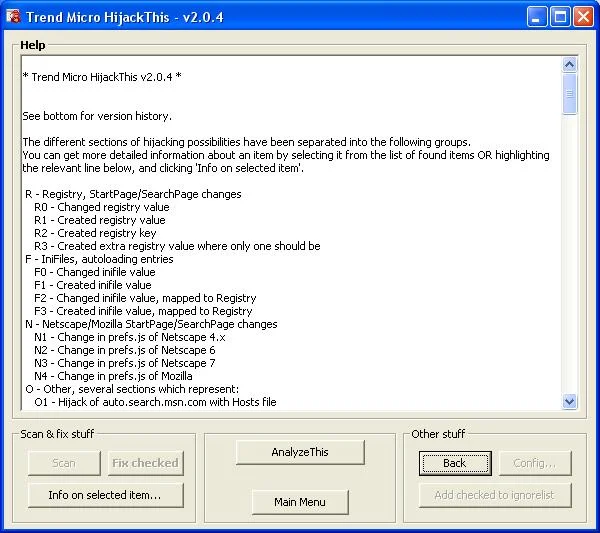Click '* Trend Micro HijackThis v2.0.4 *' header line
Image resolution: width=600 pixels, height=533 pixels.
[x=102, y=77]
